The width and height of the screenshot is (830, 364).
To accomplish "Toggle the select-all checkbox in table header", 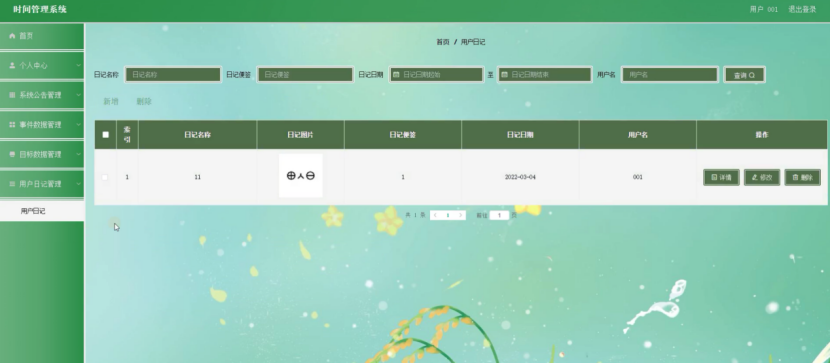I will point(105,135).
